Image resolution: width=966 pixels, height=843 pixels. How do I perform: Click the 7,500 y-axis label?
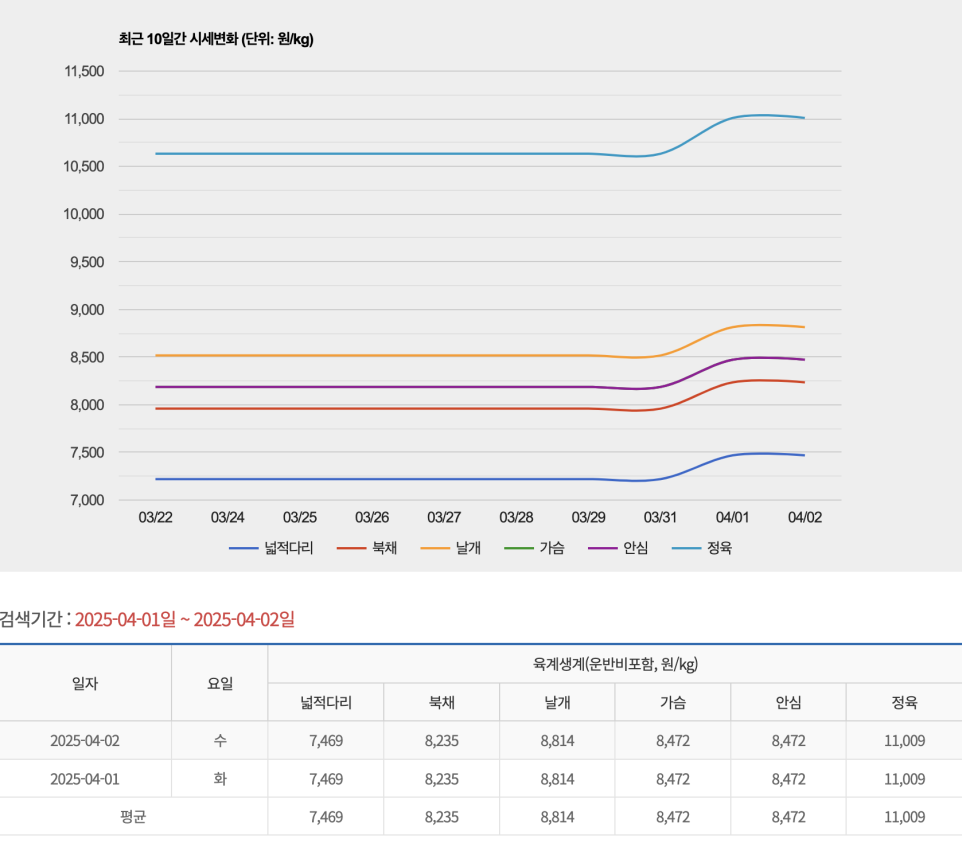click(x=87, y=453)
